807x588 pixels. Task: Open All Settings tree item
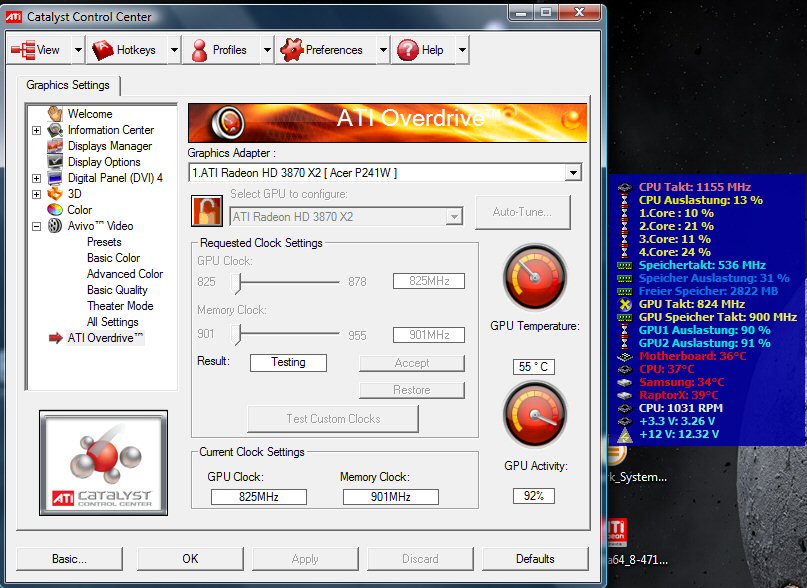pyautogui.click(x=112, y=321)
